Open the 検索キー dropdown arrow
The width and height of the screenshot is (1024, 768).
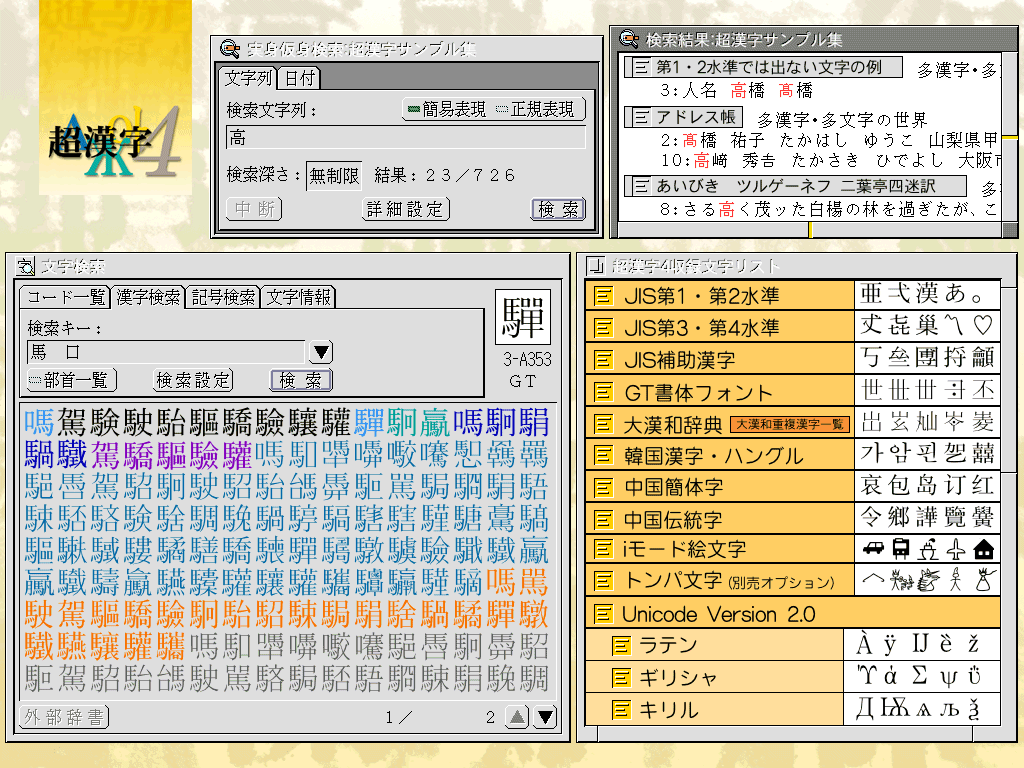point(321,352)
